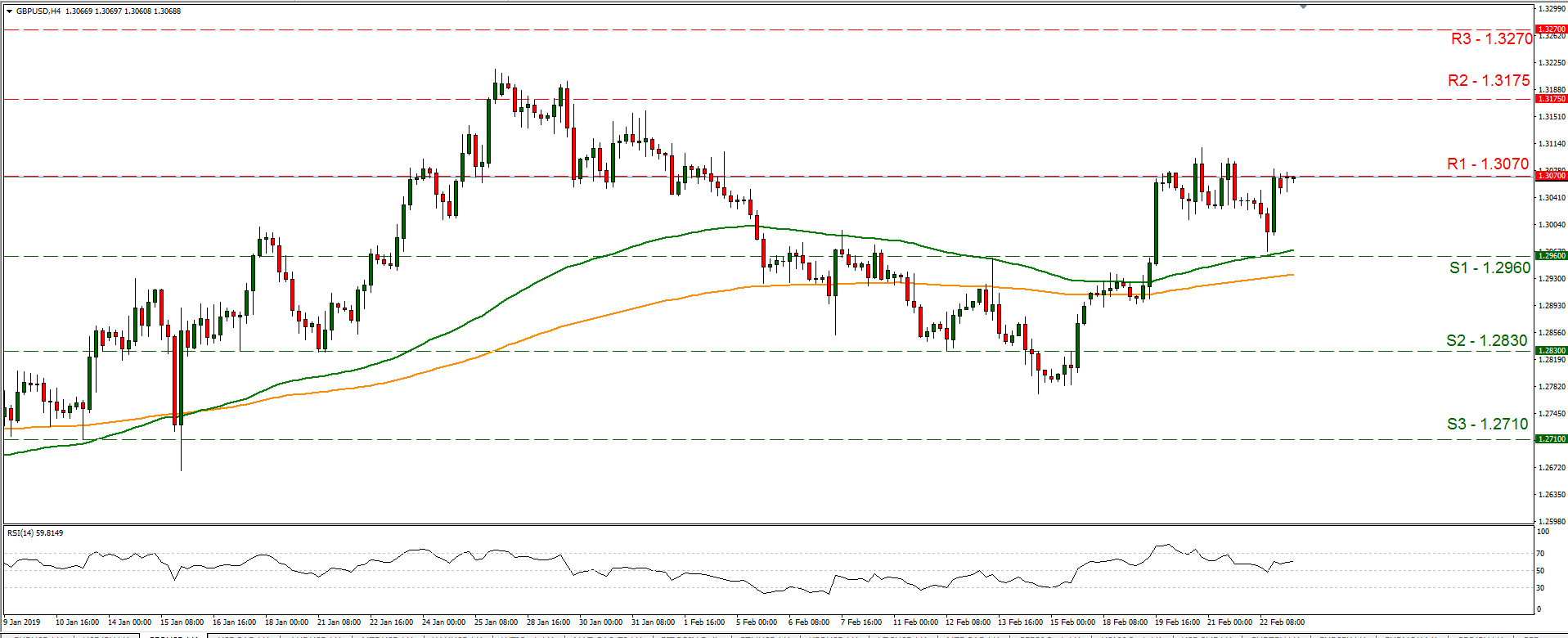Click the red 1.31750 price tag
The image size is (1568, 638).
pos(1552,99)
